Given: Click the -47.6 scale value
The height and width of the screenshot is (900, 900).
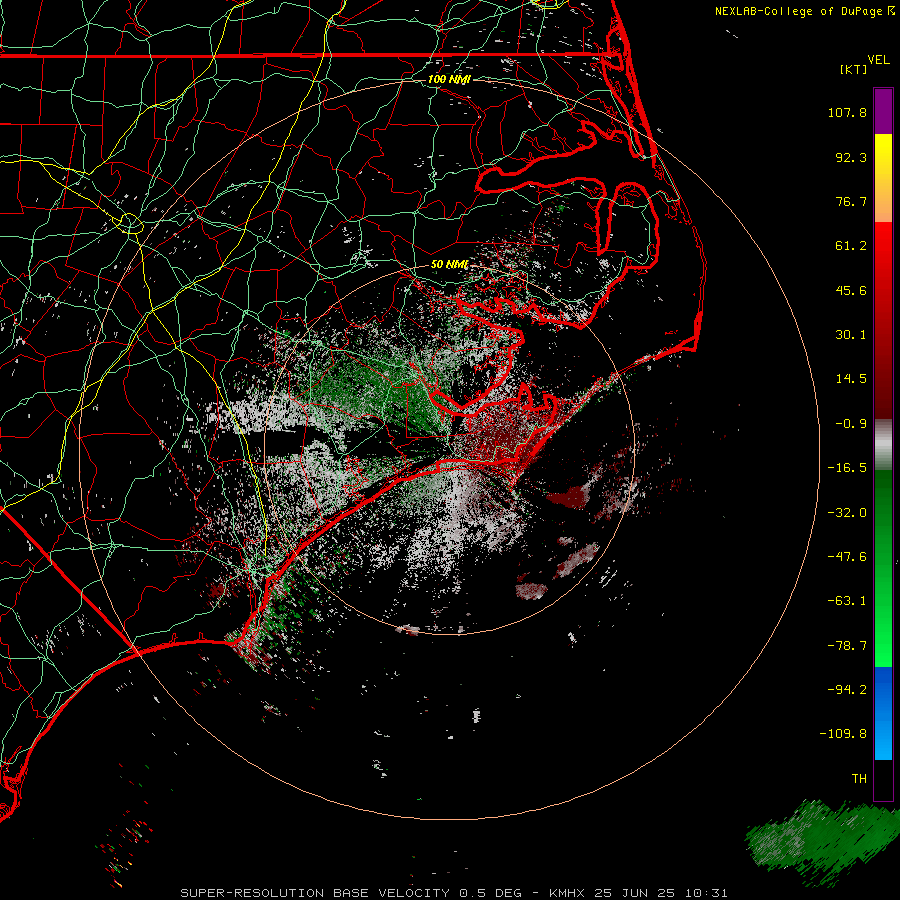Looking at the screenshot, I should pyautogui.click(x=847, y=557).
